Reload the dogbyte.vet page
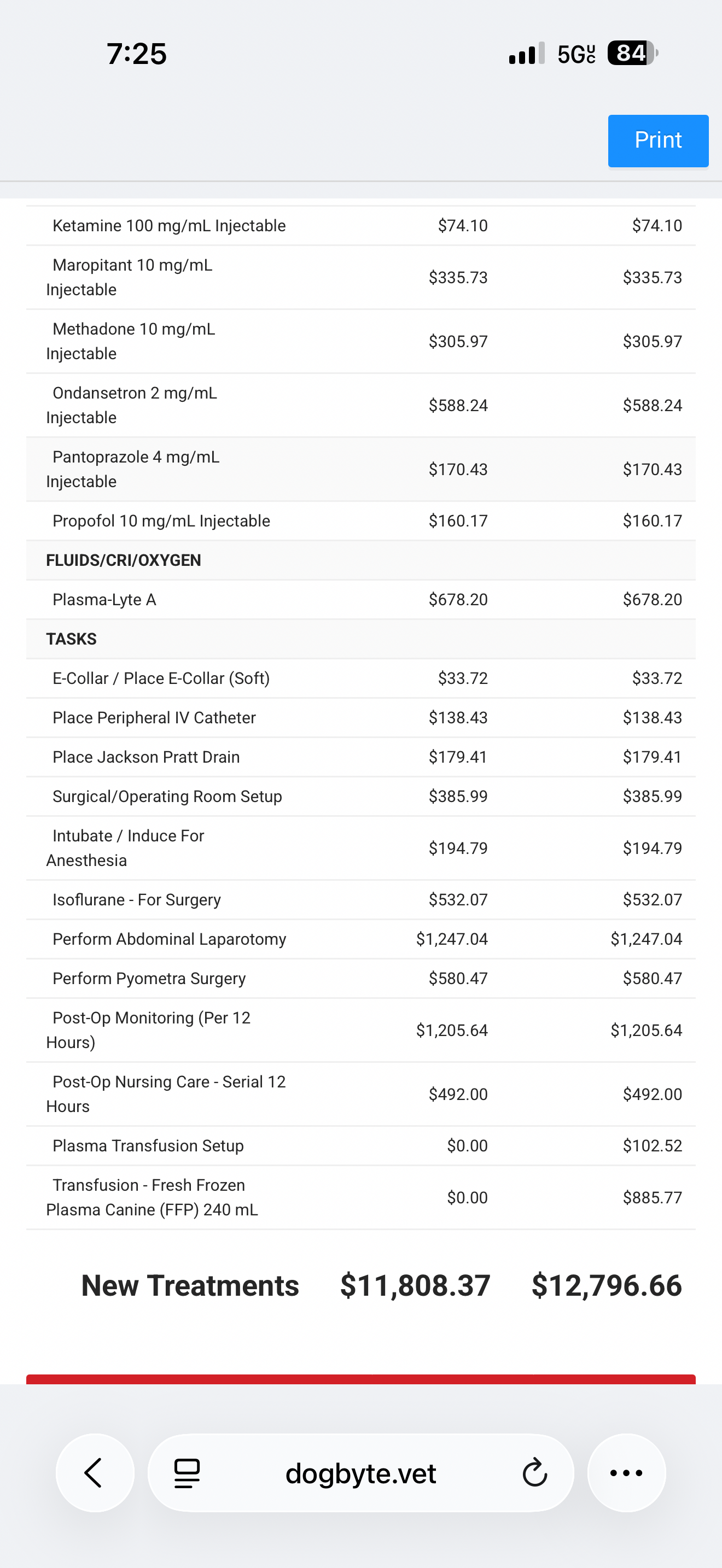 [534, 1473]
